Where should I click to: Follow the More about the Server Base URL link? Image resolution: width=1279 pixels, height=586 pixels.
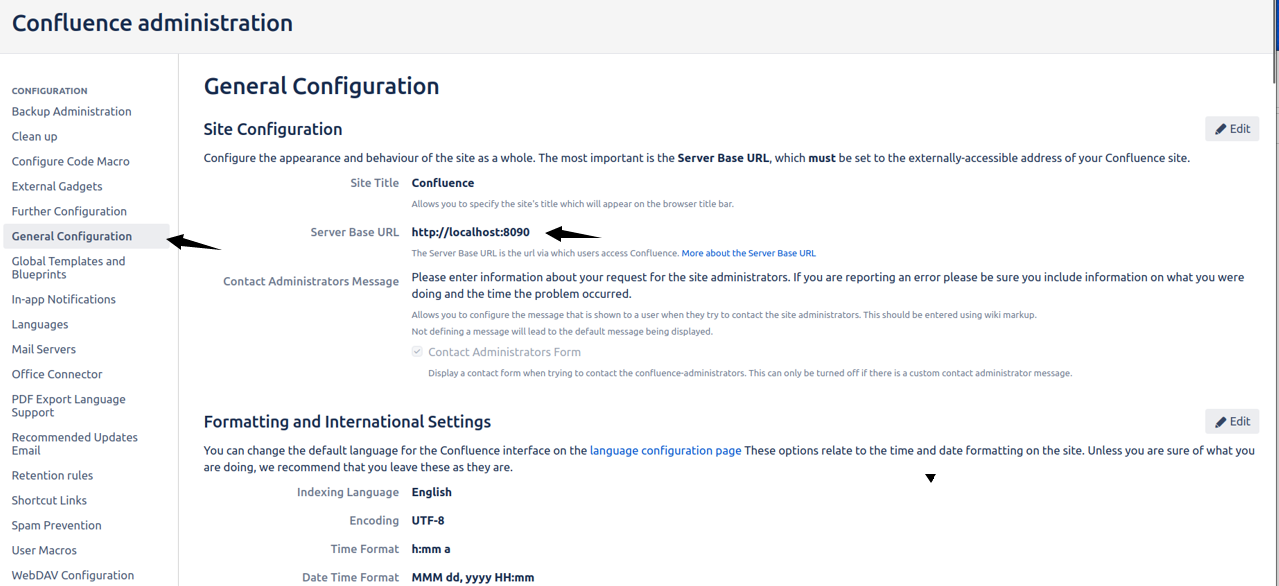[748, 253]
